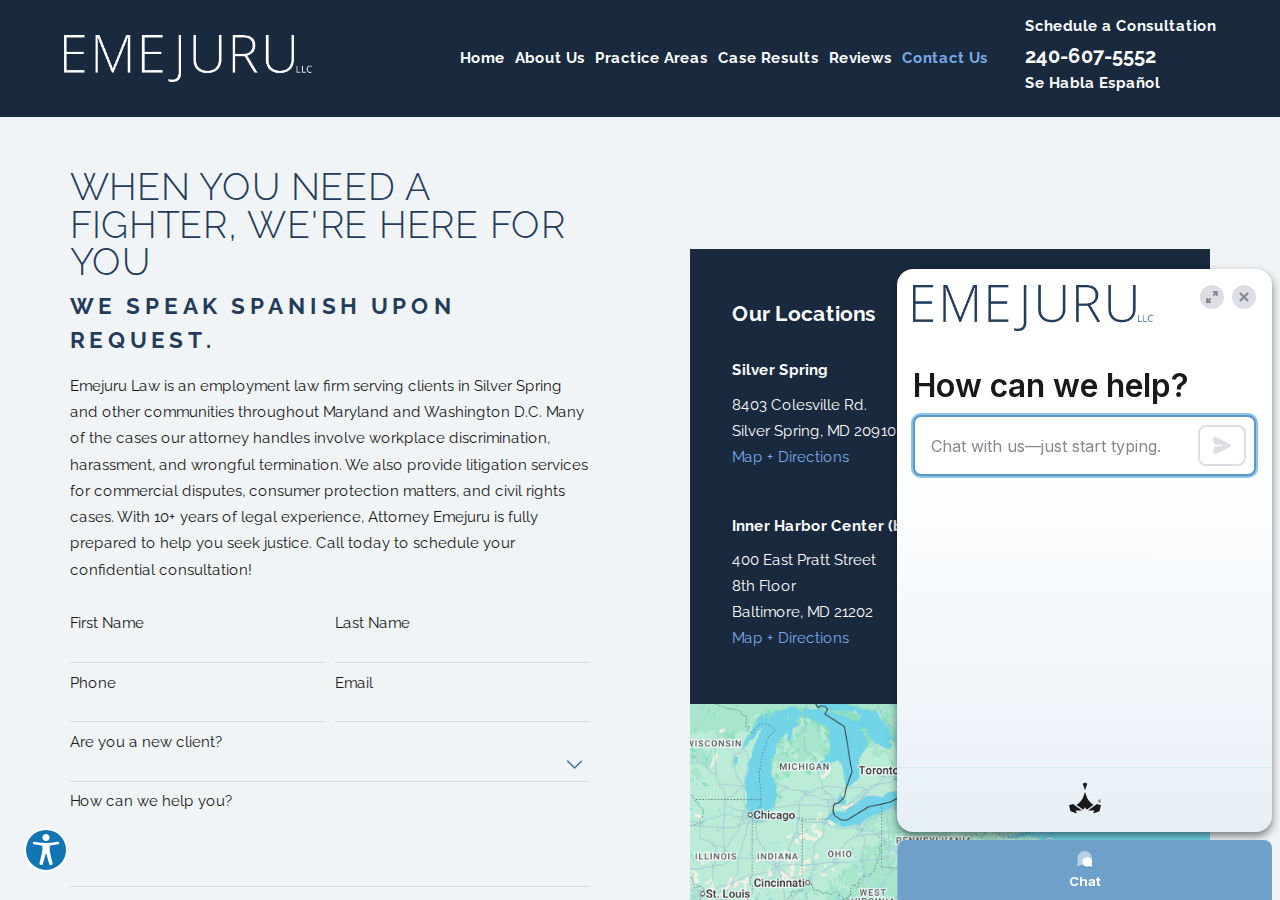Click 'How can we help?' chat heading

click(x=1050, y=385)
